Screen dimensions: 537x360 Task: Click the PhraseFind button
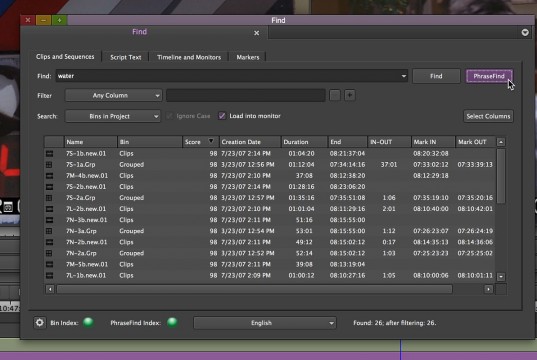(x=489, y=76)
